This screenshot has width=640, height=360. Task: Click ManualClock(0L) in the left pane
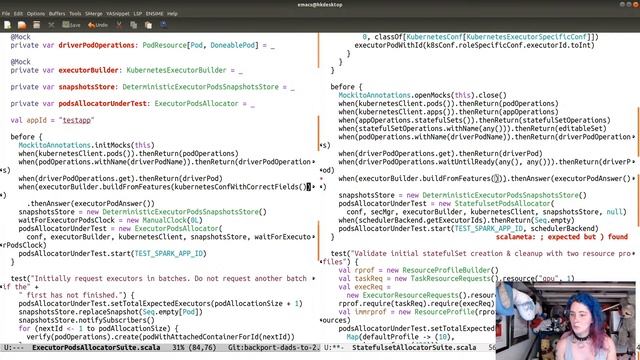(172, 220)
